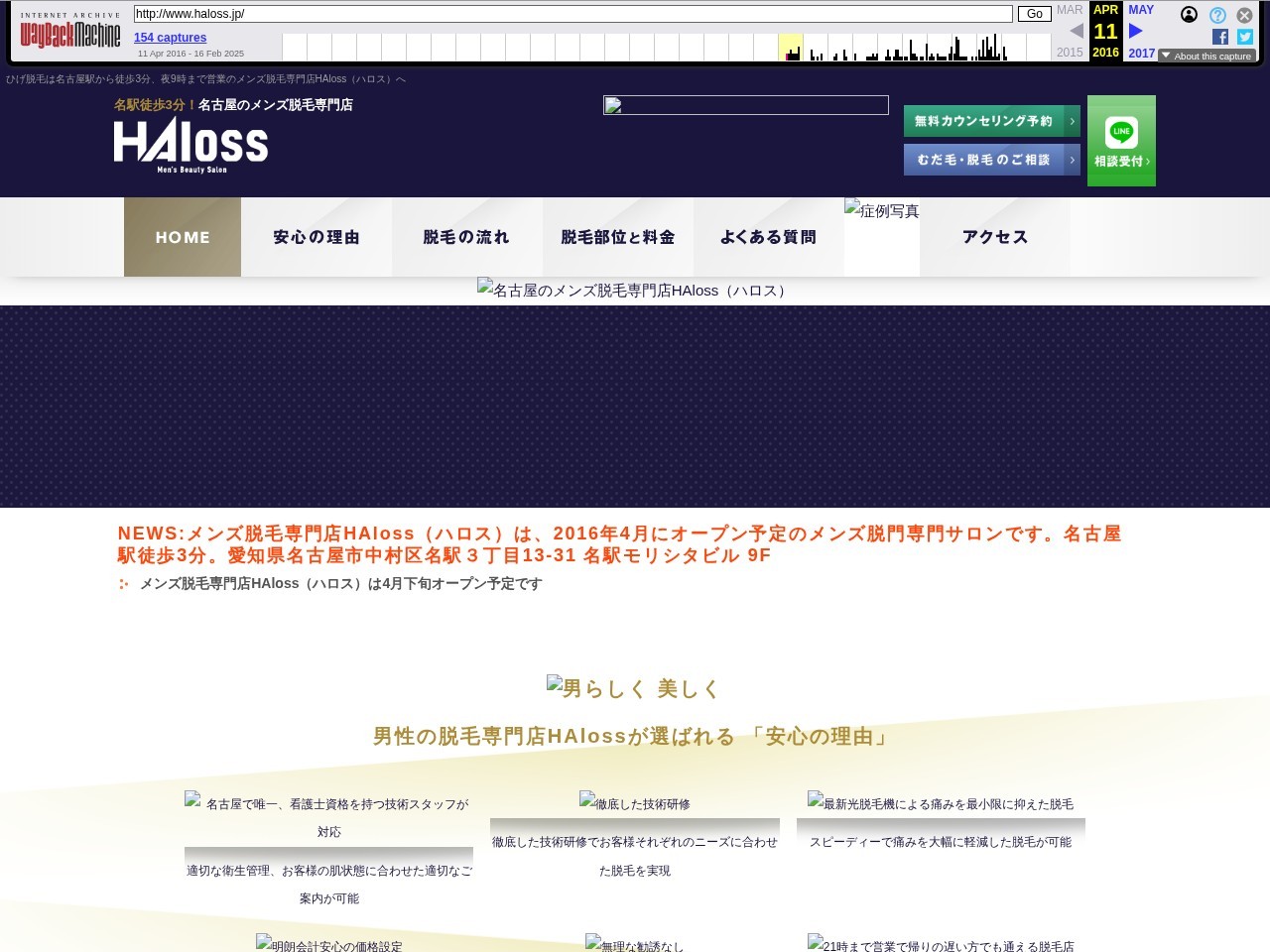Click news item about 4月下旬オープン予定

click(x=341, y=584)
